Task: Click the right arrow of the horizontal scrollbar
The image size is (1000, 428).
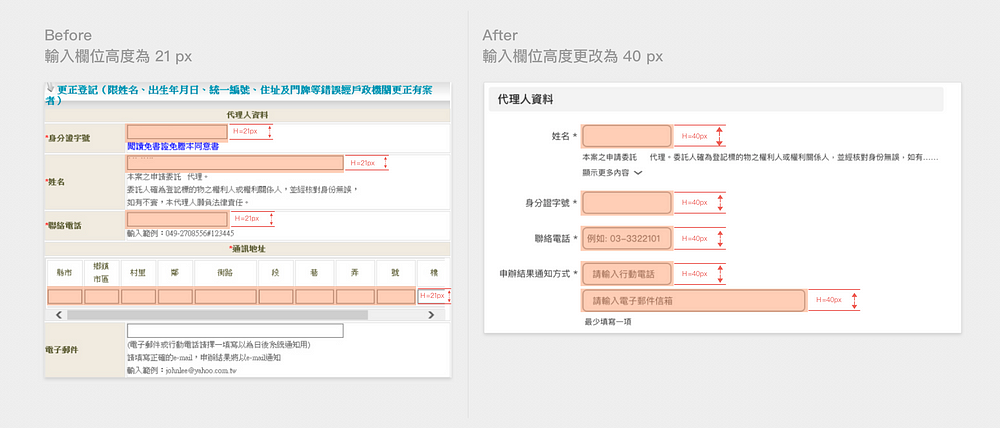Action: [431, 314]
